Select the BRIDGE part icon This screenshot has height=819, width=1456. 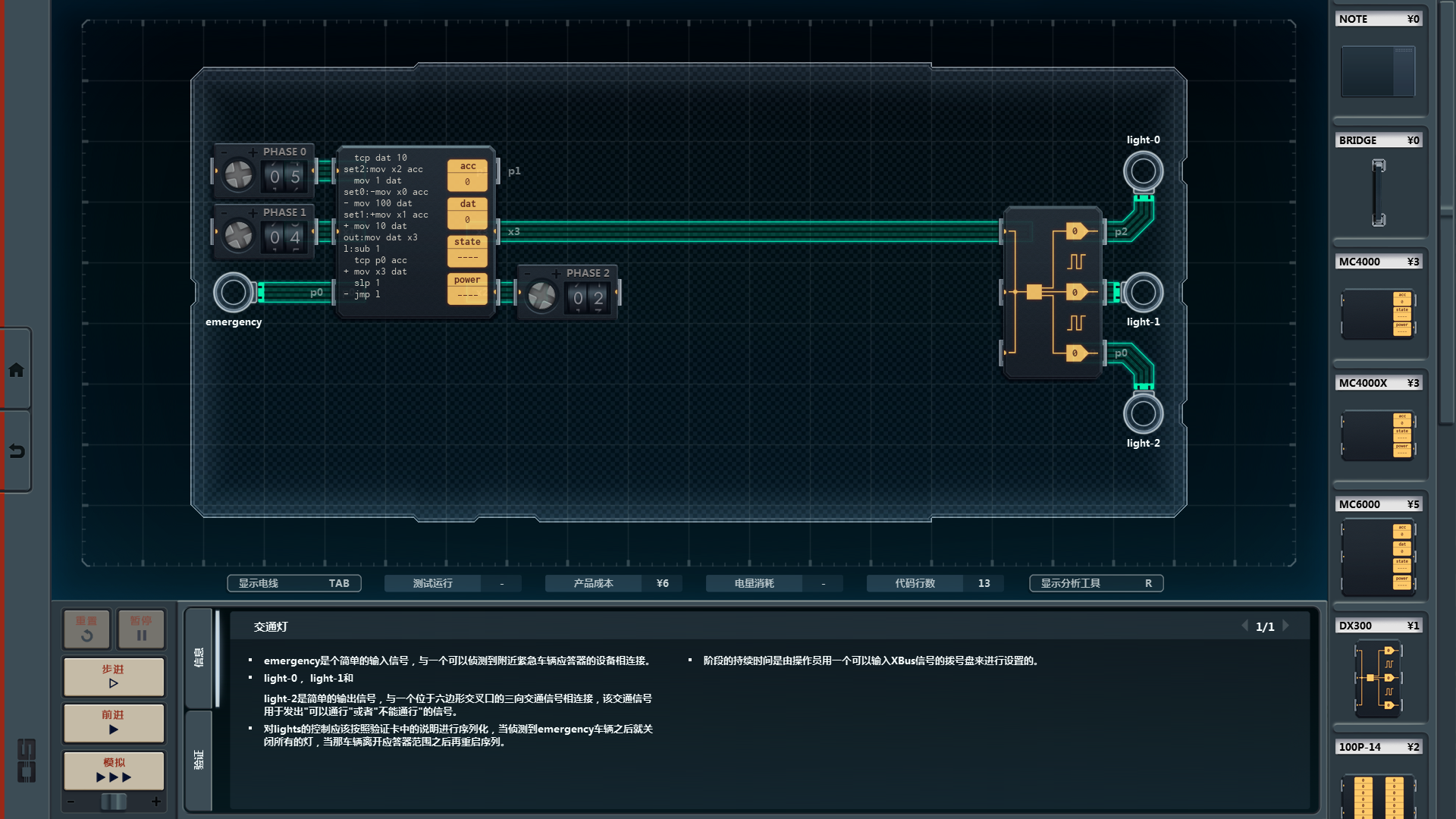coord(1378,193)
